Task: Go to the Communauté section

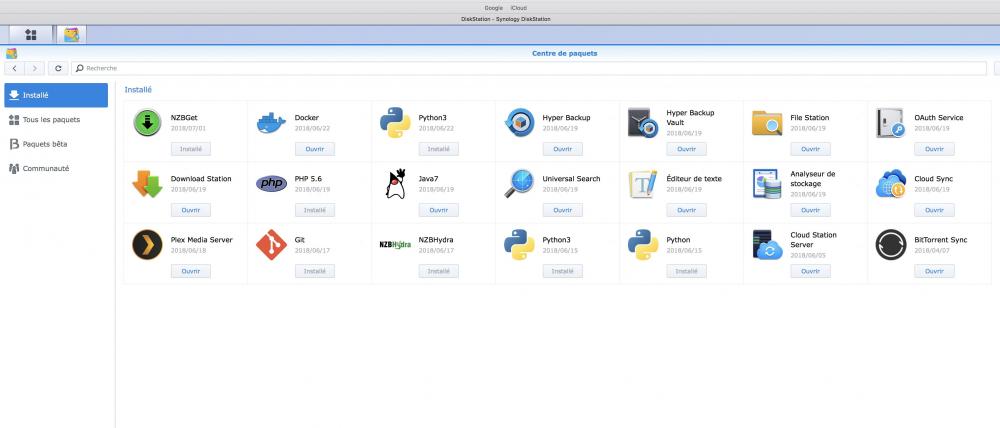Action: (x=45, y=168)
